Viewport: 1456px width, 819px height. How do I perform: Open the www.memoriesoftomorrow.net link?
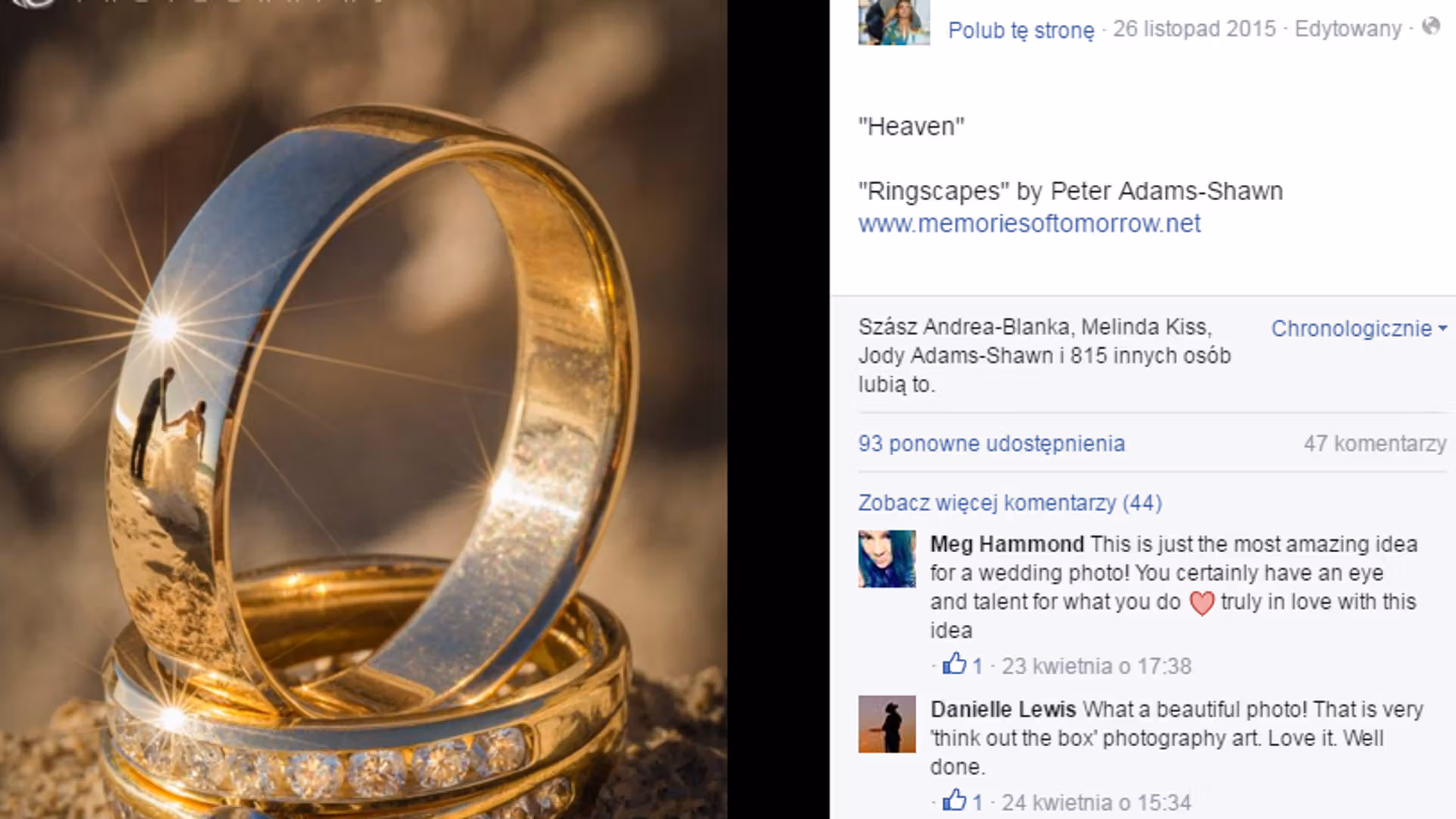point(1029,224)
